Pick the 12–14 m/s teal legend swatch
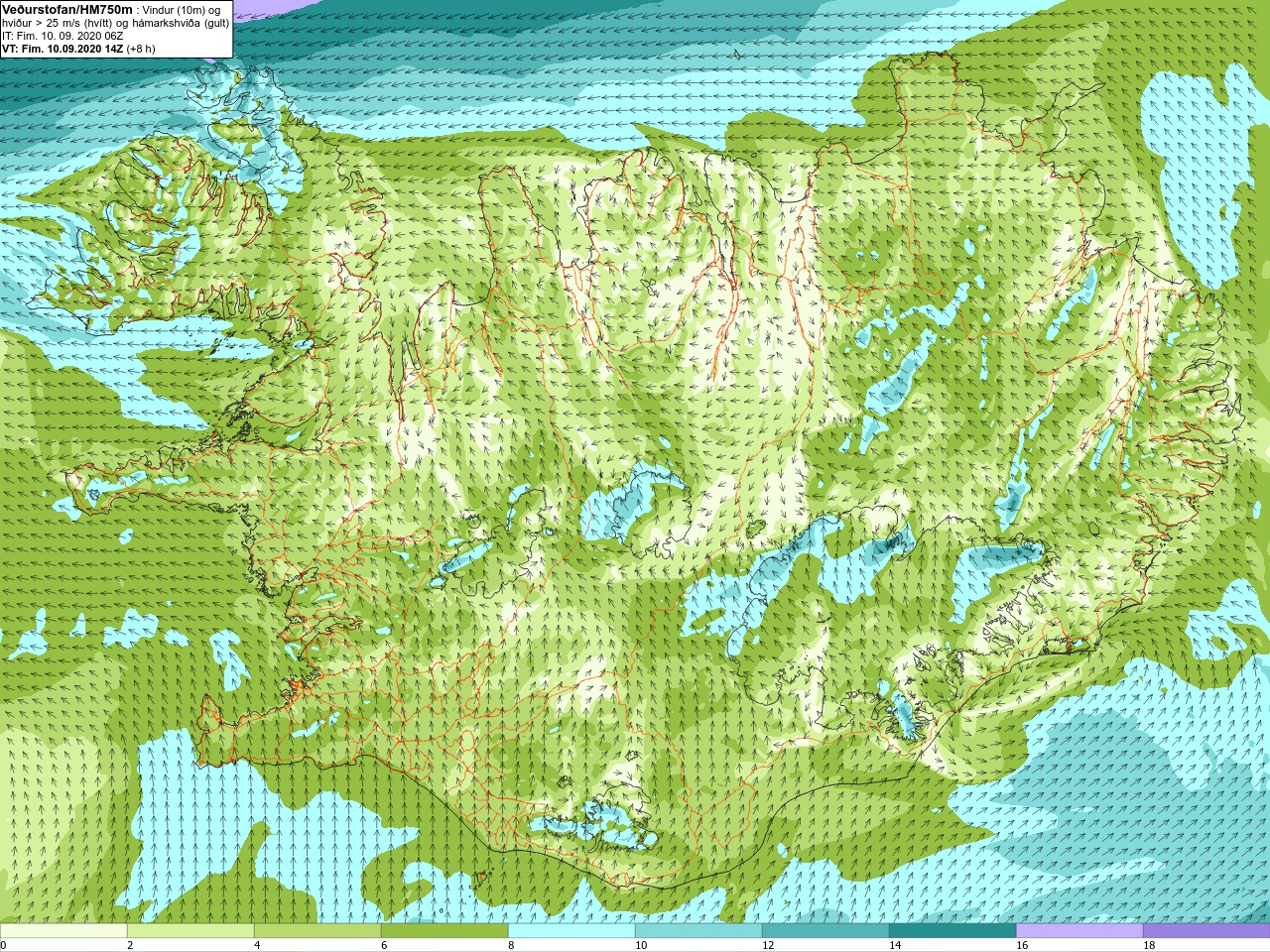The image size is (1270, 952). click(825, 931)
